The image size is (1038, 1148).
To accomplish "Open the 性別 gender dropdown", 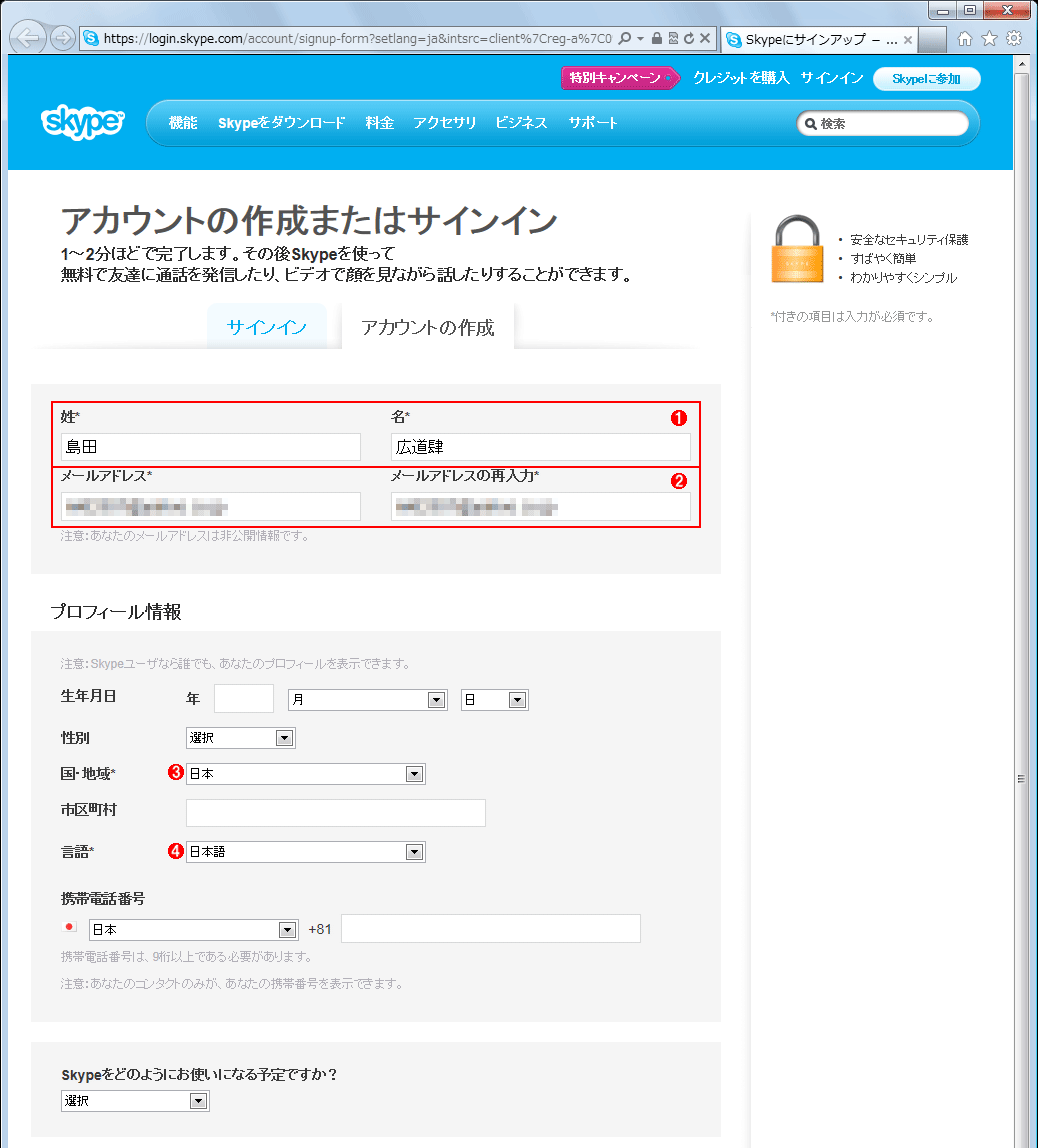I will 241,738.
